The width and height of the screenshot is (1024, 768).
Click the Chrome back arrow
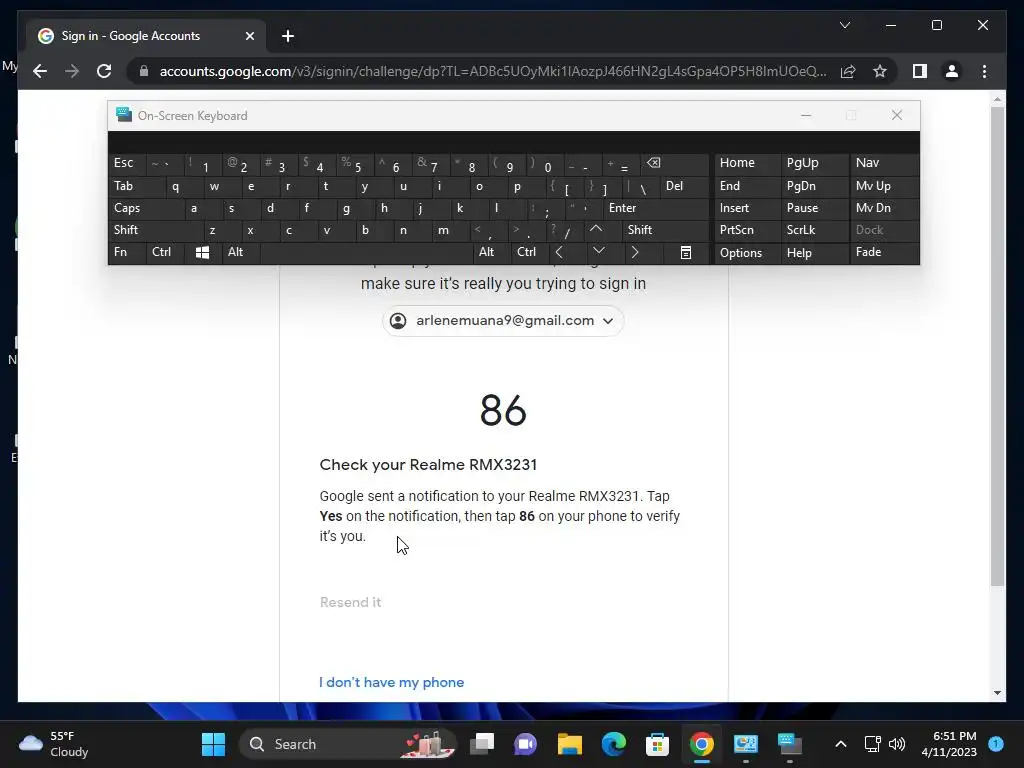click(40, 71)
